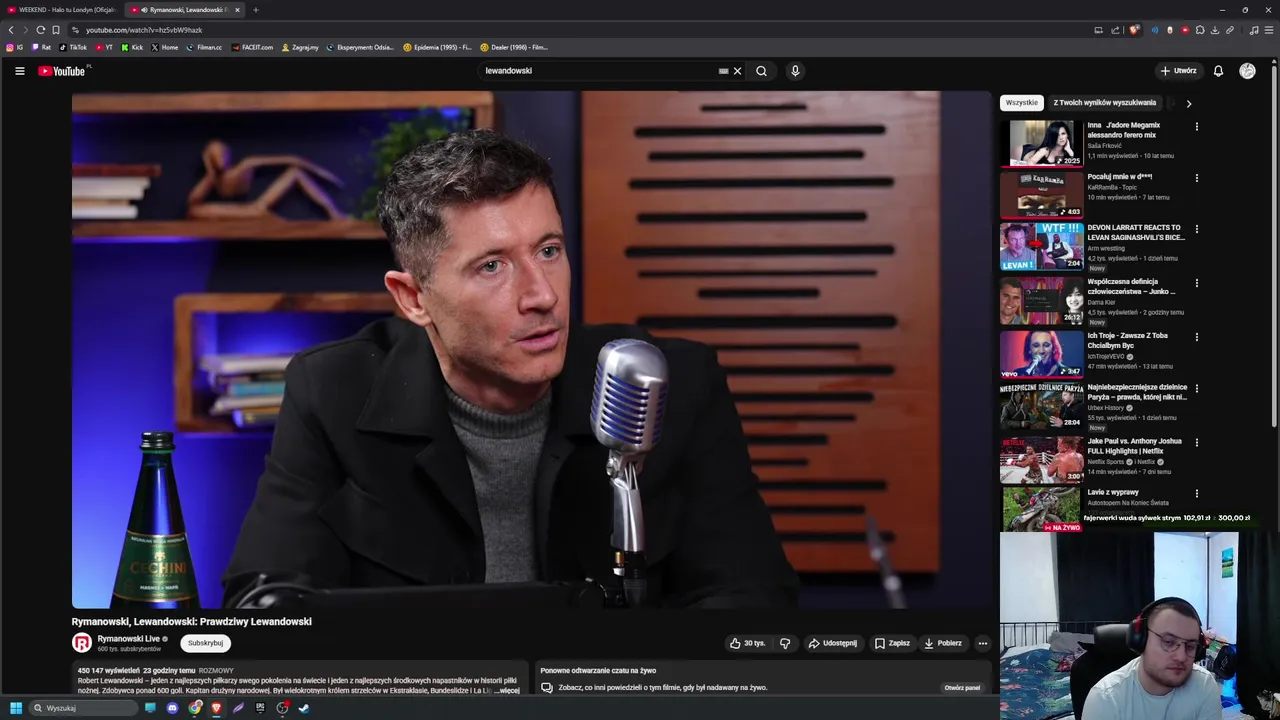The image size is (1280, 720).
Task: Open the browser main hamburger menu
Action: 1269,30
